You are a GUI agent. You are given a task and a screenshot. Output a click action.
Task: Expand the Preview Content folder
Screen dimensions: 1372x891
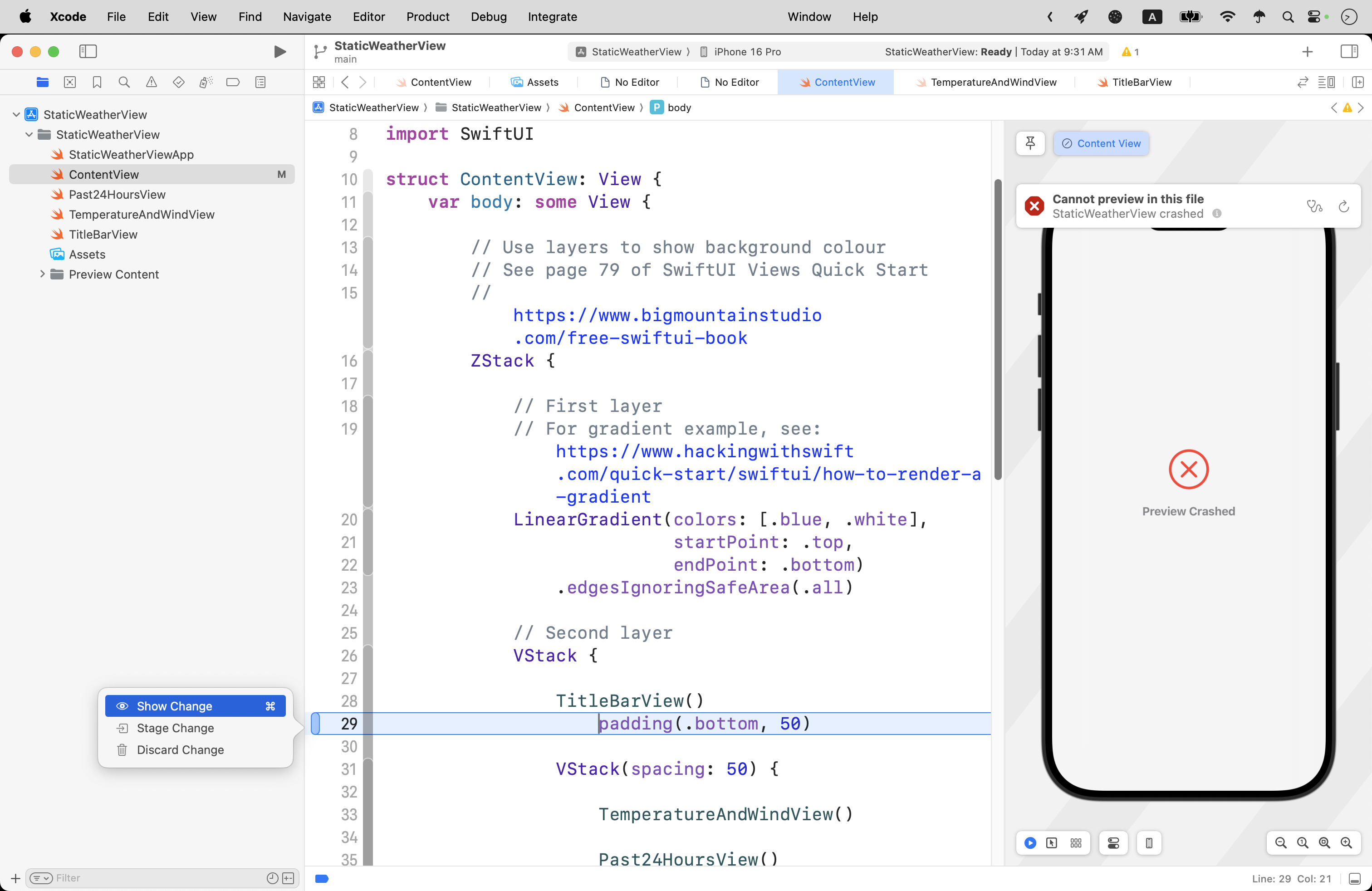tap(42, 274)
